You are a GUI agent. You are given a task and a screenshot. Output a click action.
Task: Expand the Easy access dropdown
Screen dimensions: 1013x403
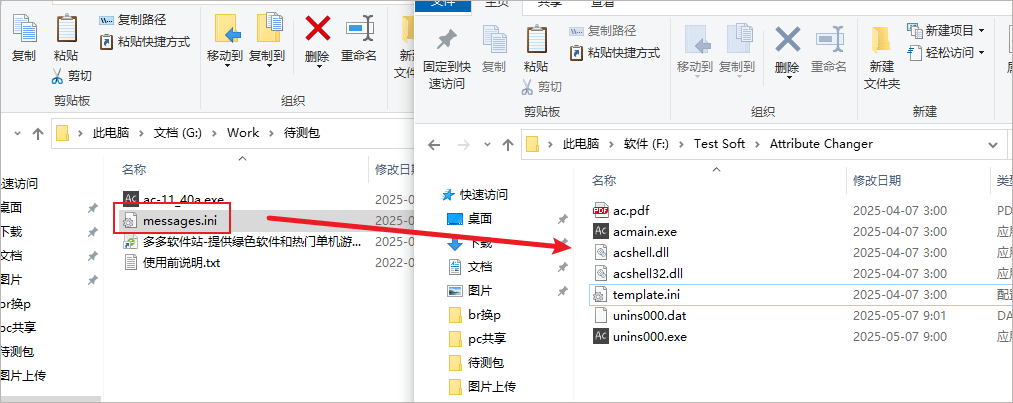pos(946,52)
